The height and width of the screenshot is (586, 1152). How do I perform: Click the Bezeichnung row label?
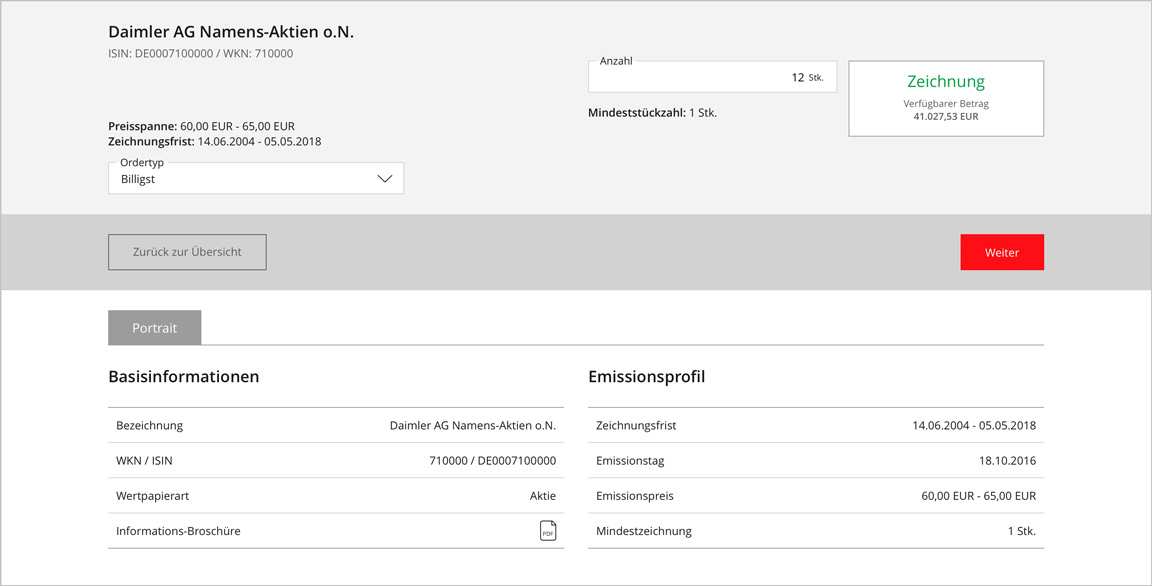149,425
